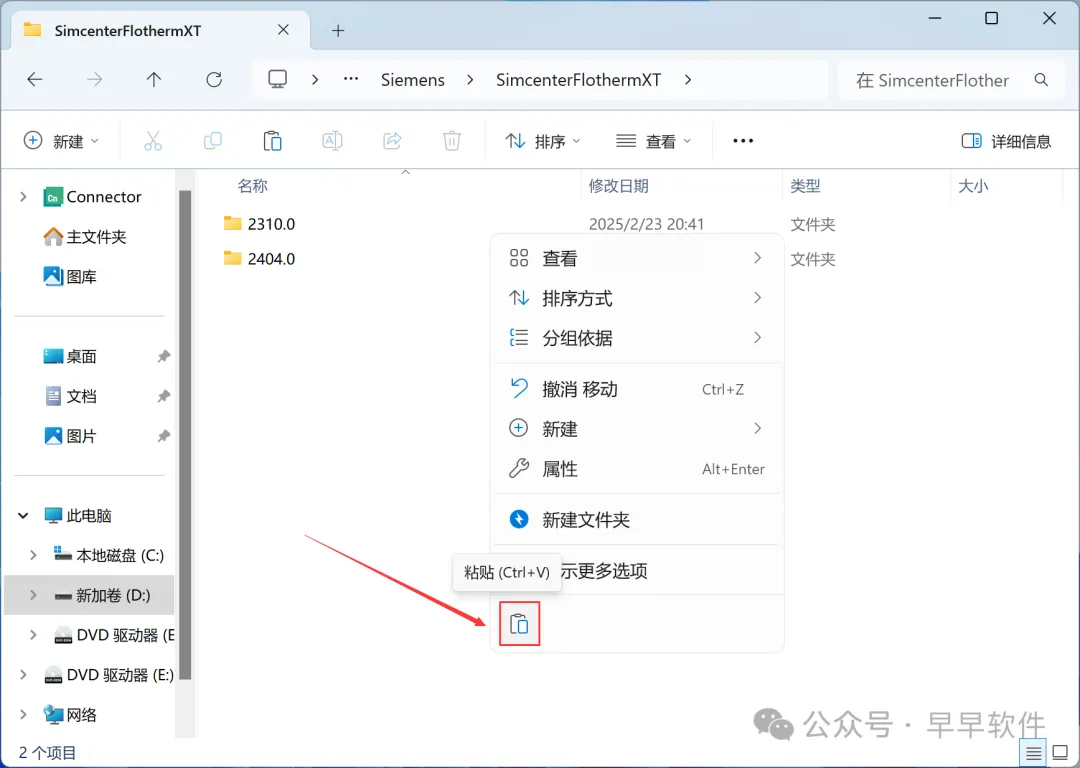This screenshot has width=1080, height=768.
Task: Click the navigation pane vertical scrollbar
Action: (x=185, y=434)
